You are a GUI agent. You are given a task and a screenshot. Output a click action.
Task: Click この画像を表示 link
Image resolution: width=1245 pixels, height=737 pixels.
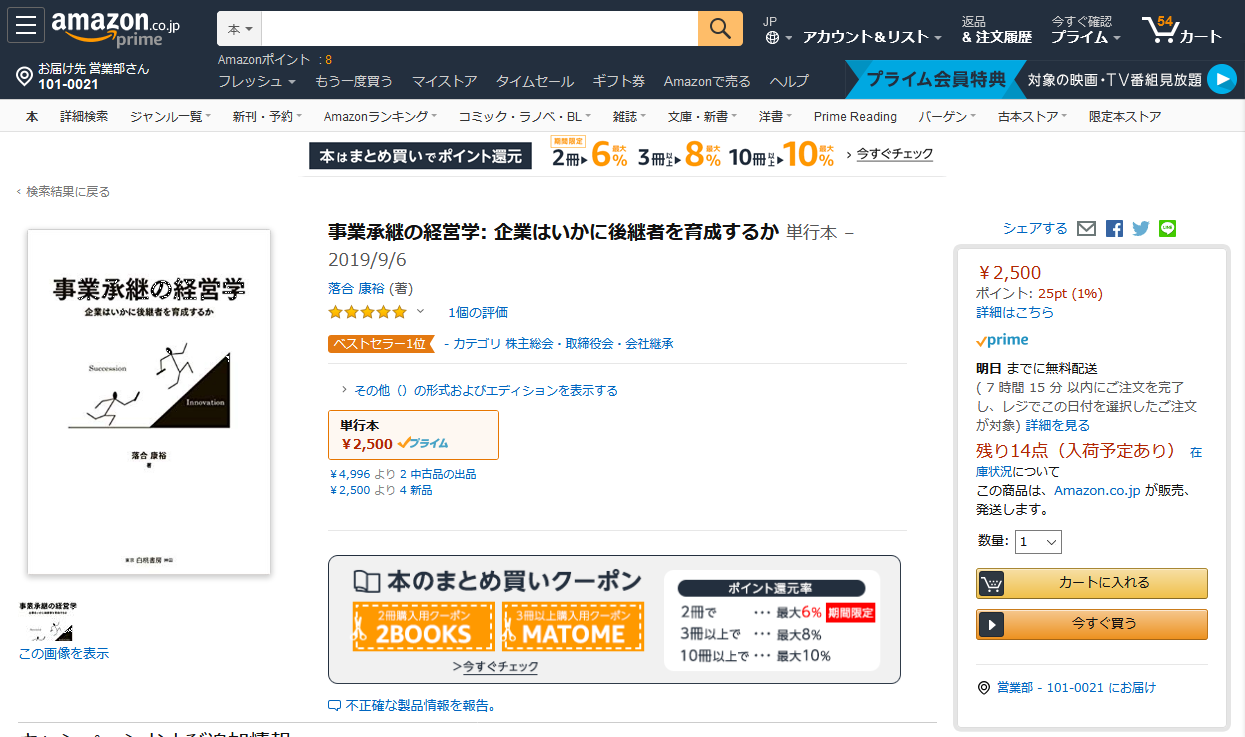64,653
